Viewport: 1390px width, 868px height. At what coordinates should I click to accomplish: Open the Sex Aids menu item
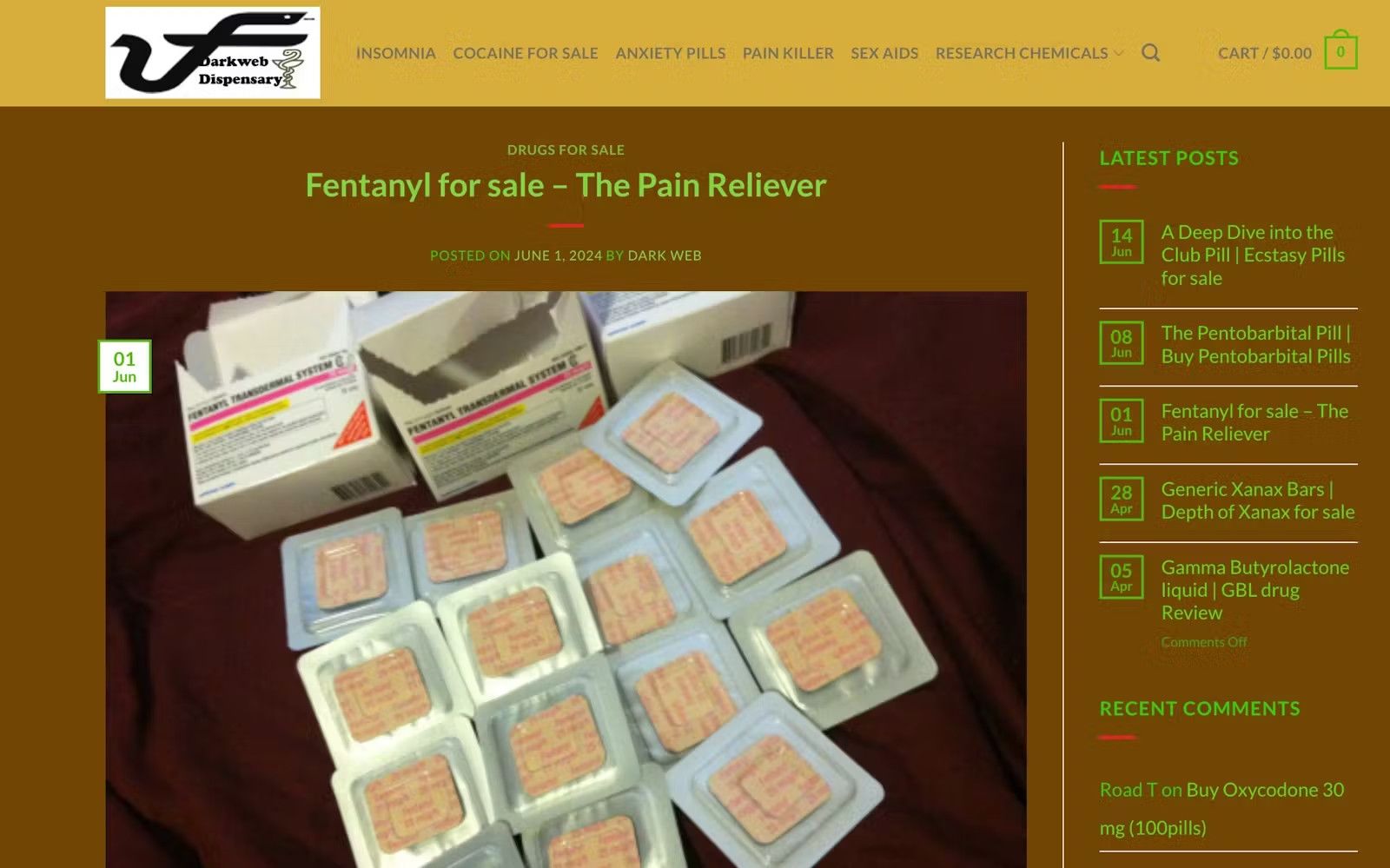[x=884, y=53]
